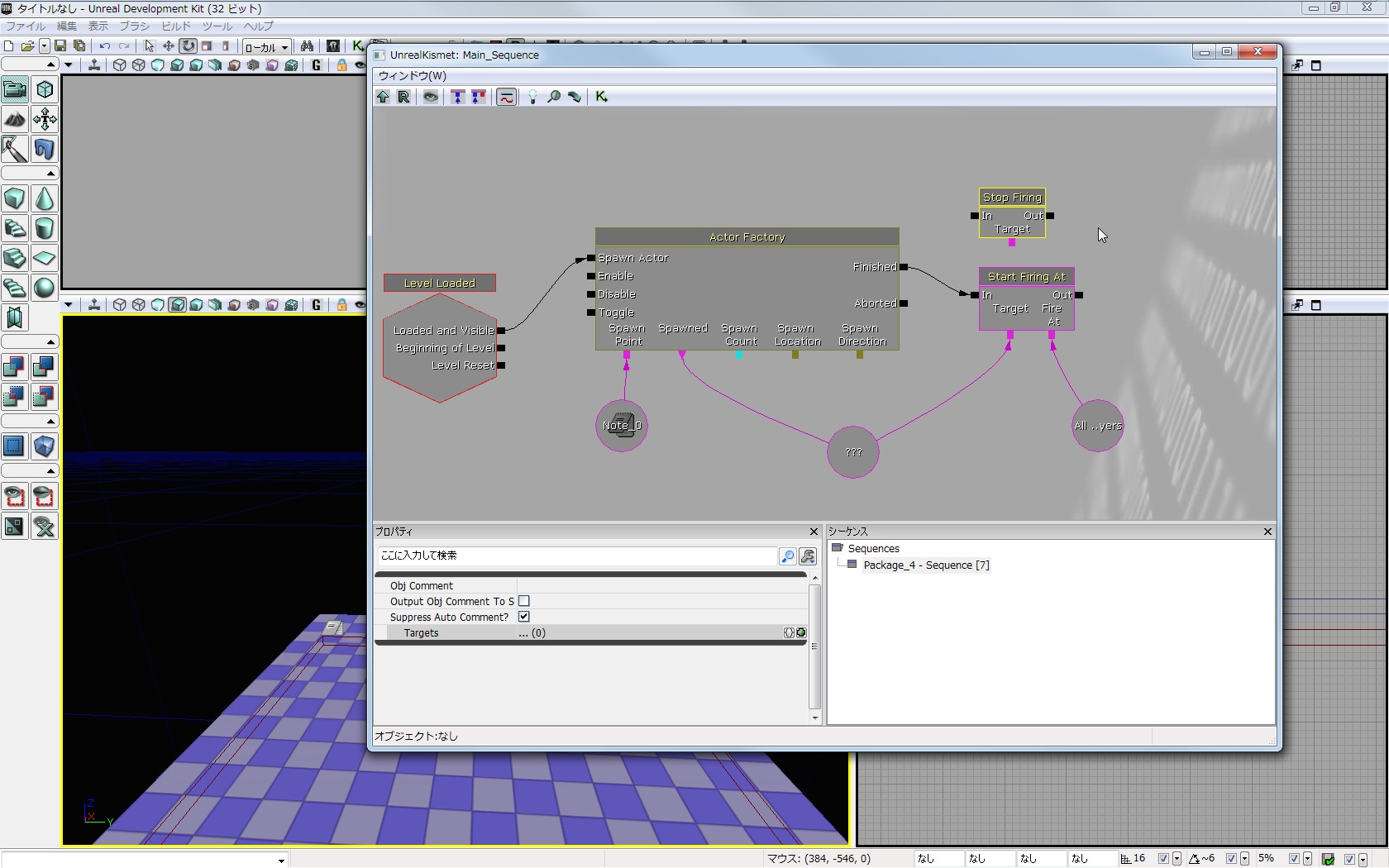This screenshot has width=1389, height=868.
Task: Click the Sphere brush builder icon
Action: (45, 288)
